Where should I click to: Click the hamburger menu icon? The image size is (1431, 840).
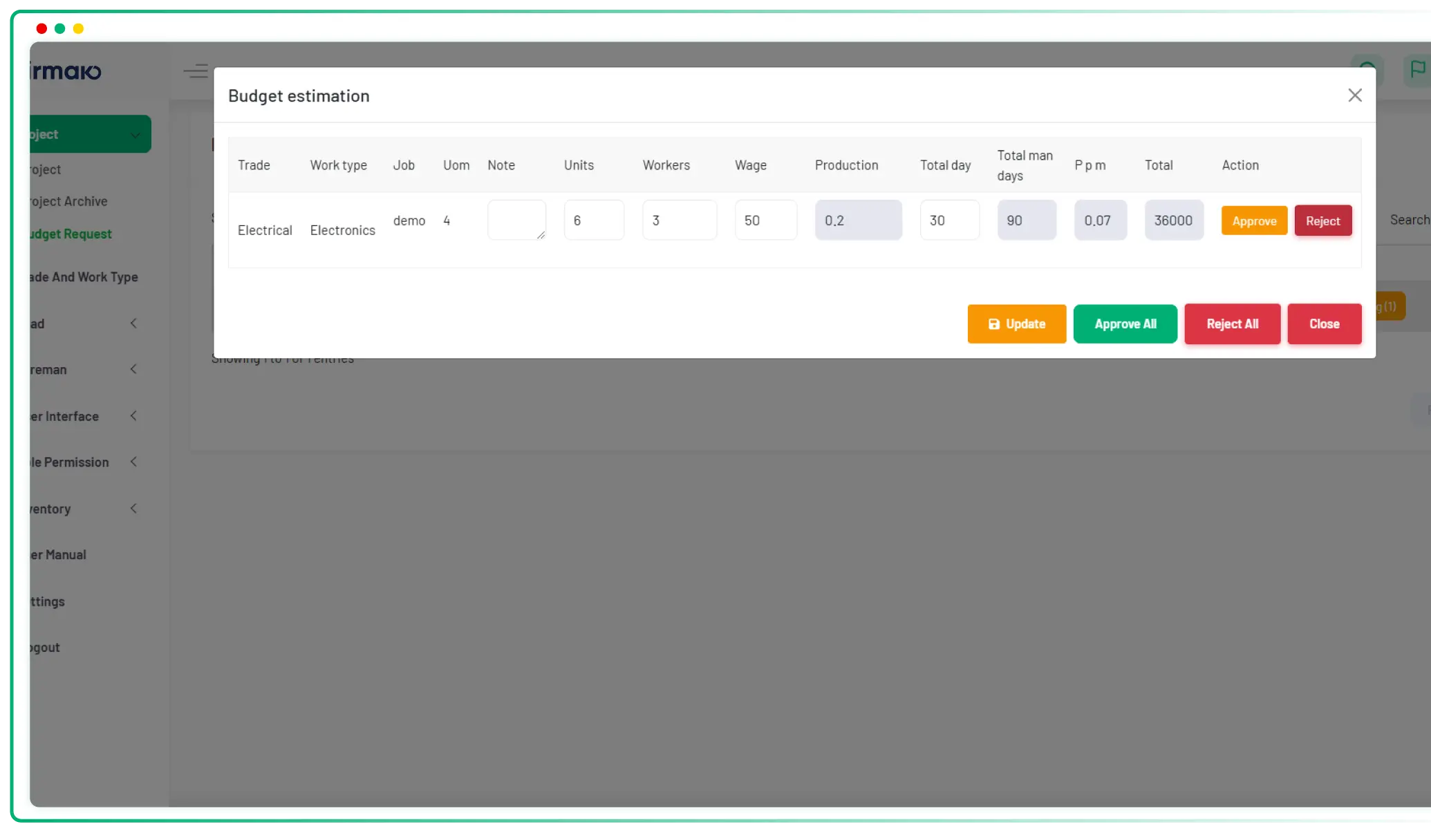pos(196,71)
